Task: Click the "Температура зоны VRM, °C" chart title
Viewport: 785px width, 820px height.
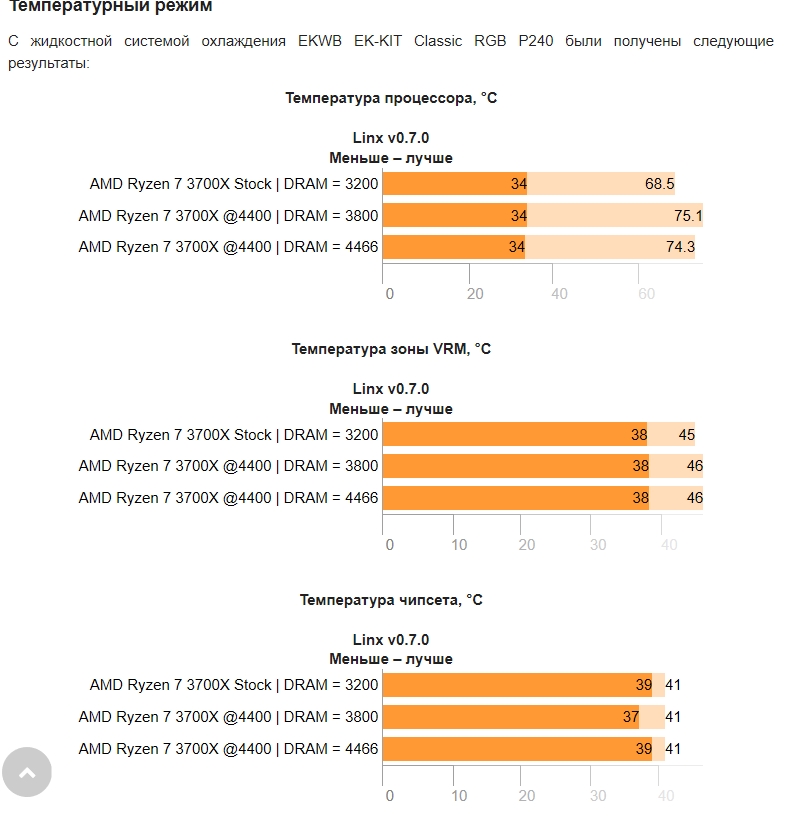Action: (391, 349)
